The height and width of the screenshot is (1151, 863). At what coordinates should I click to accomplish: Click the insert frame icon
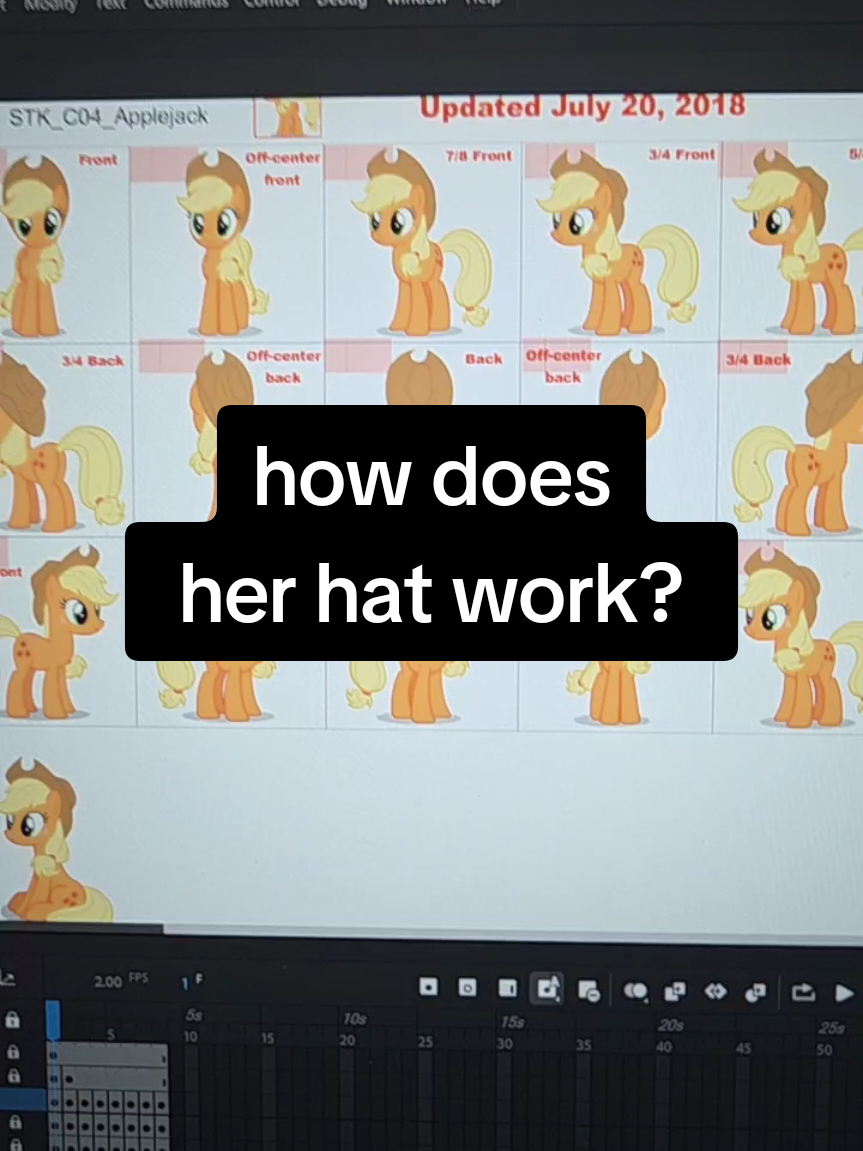(508, 988)
